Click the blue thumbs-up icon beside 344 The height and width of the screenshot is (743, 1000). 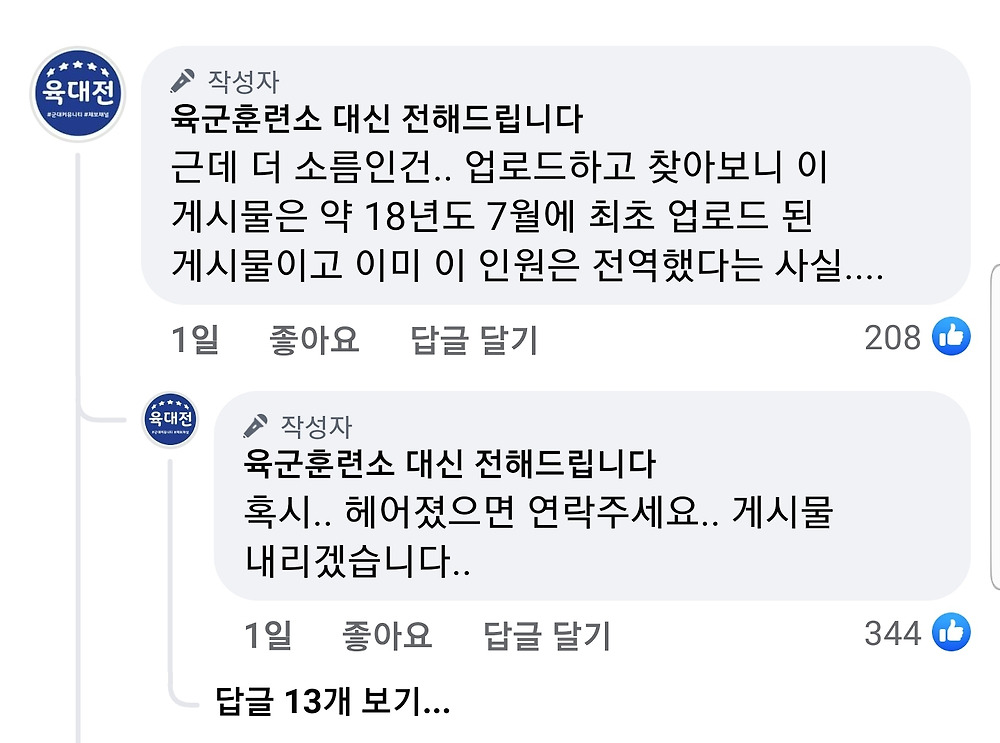(951, 632)
